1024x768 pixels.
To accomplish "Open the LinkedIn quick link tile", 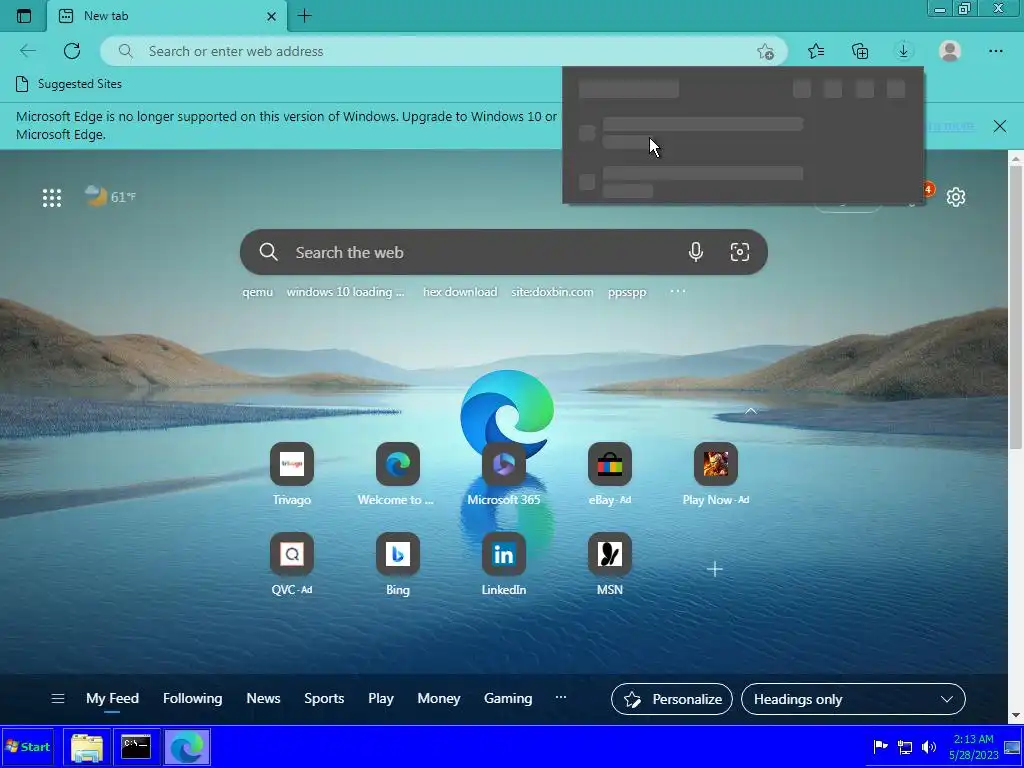I will [x=504, y=565].
